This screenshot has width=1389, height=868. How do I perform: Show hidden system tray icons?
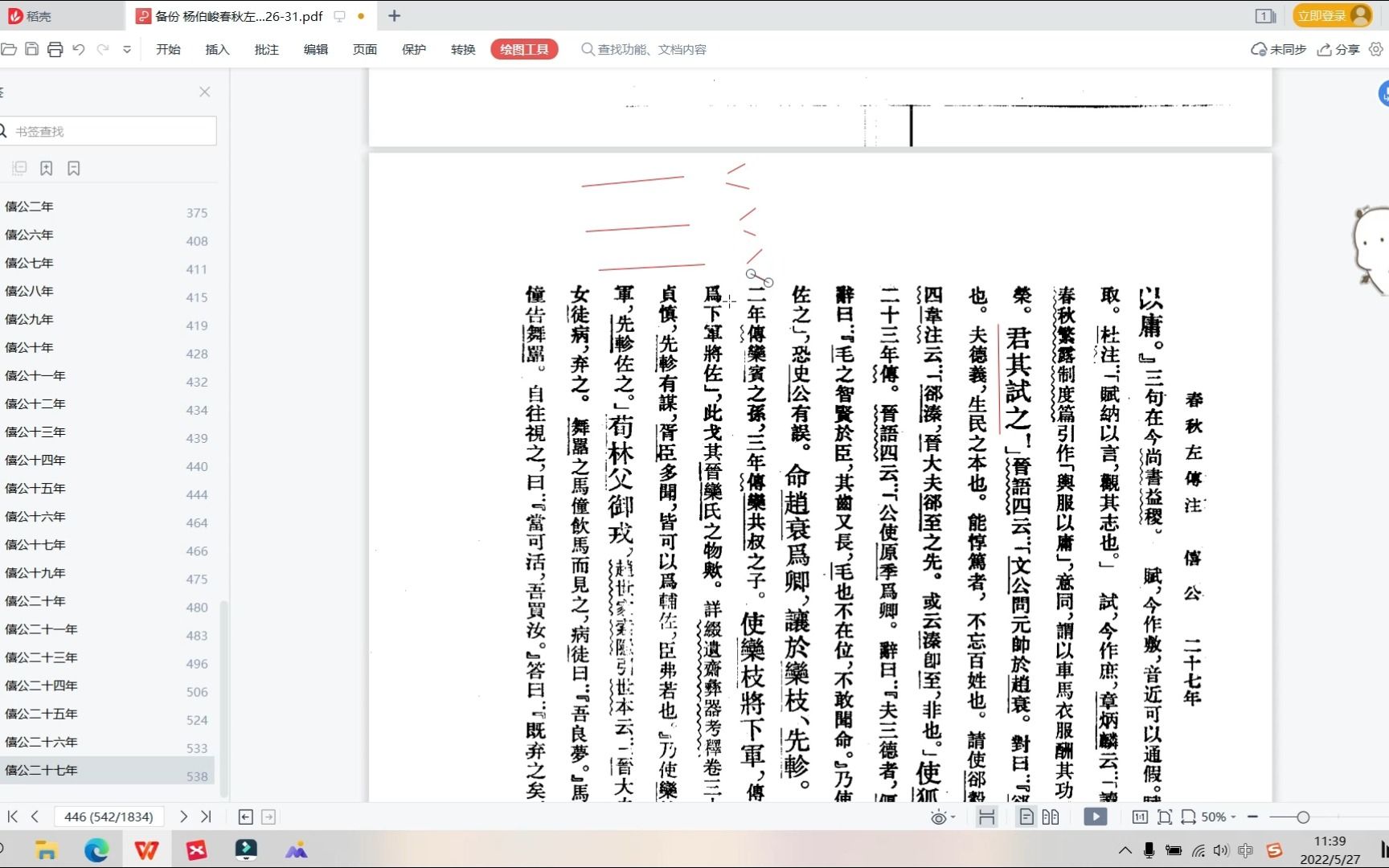[1125, 850]
